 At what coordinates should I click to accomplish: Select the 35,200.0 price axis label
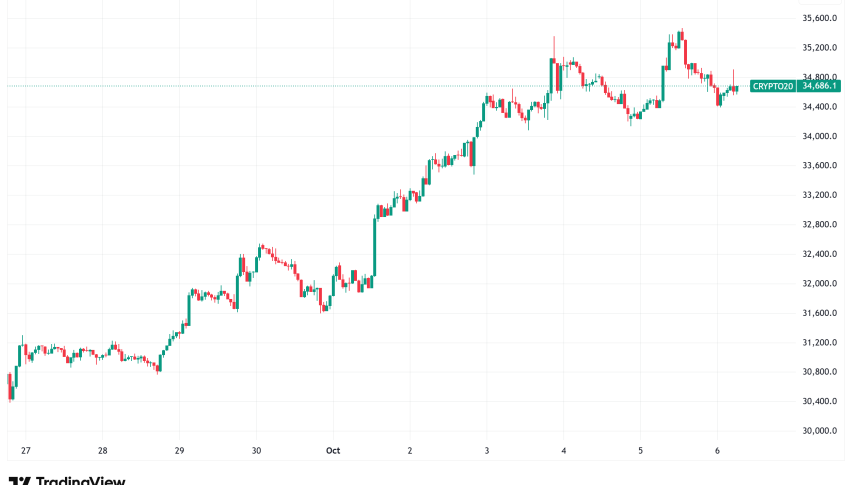coord(819,48)
